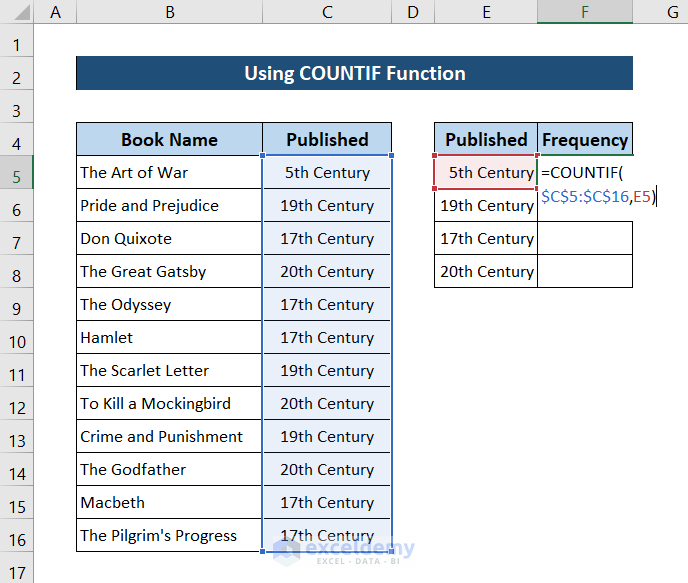This screenshot has width=688, height=583.
Task: Click '5th Century' cell in column E
Action: (x=486, y=172)
